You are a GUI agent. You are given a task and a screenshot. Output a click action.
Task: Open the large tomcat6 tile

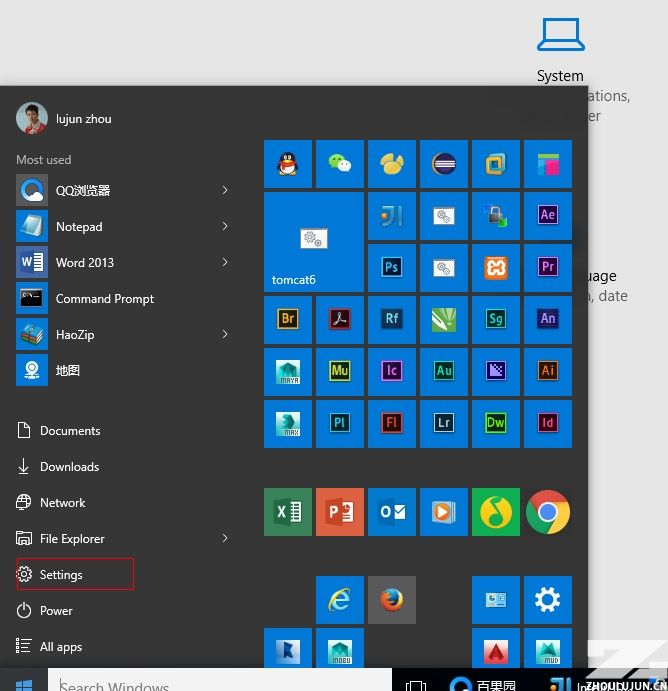tap(314, 242)
